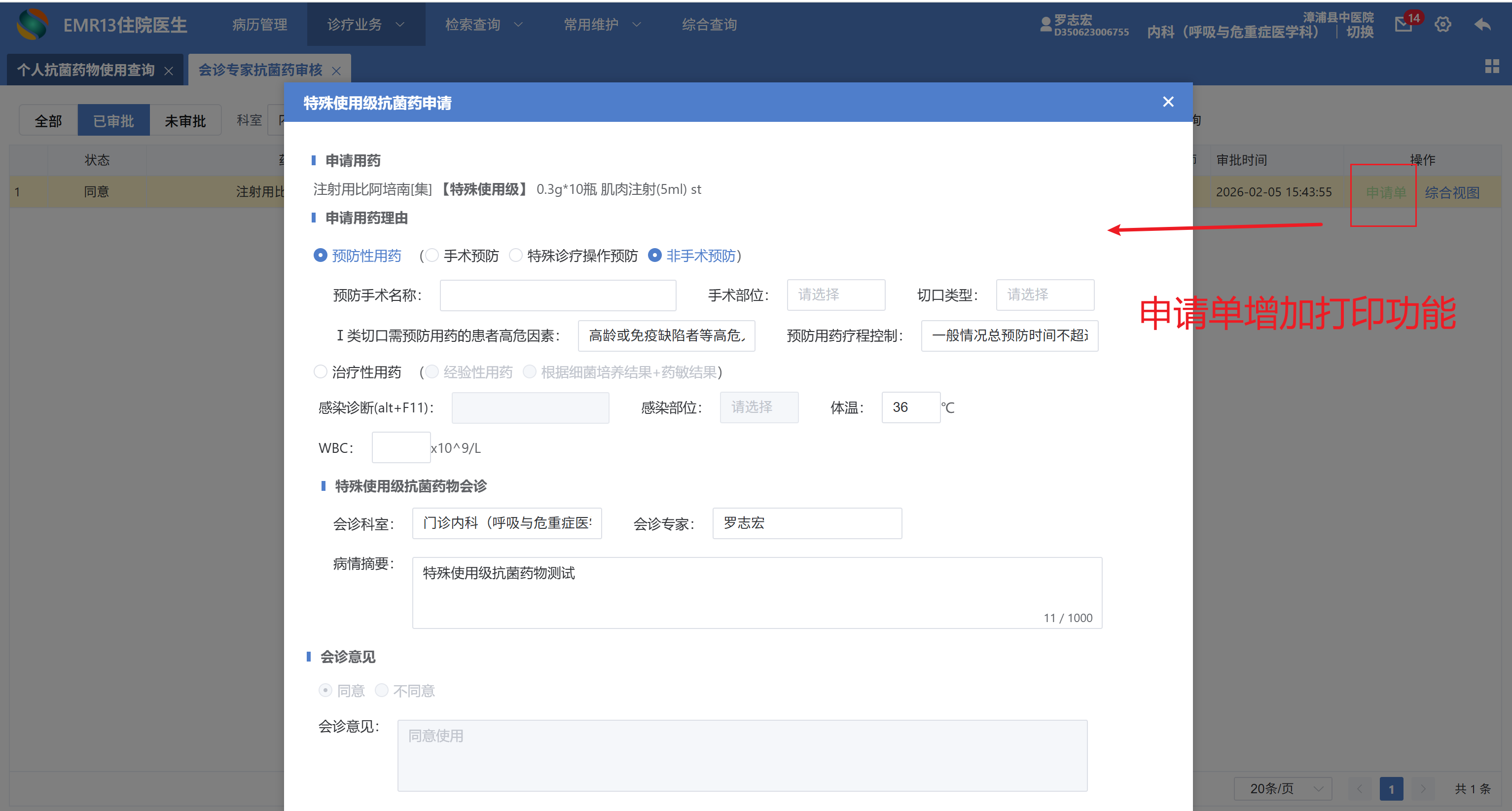
Task: Open the mail notifications icon
Action: pyautogui.click(x=1403, y=25)
